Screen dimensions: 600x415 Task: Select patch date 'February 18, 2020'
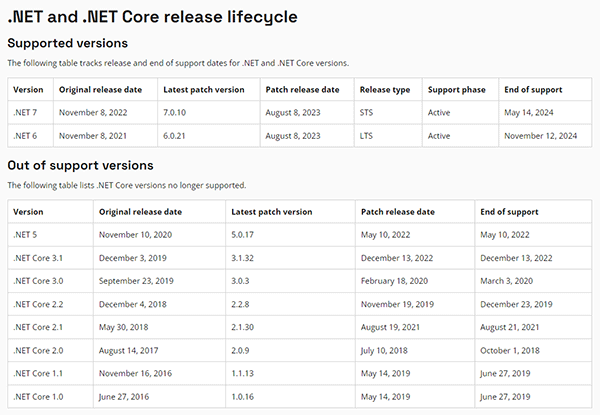coord(395,281)
